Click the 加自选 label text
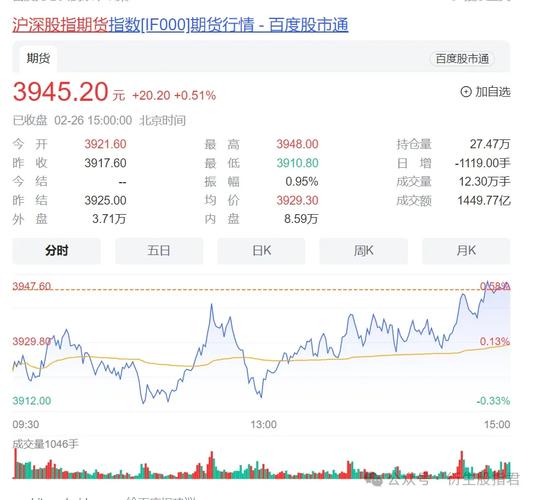This screenshot has width=537, height=500. 493,92
